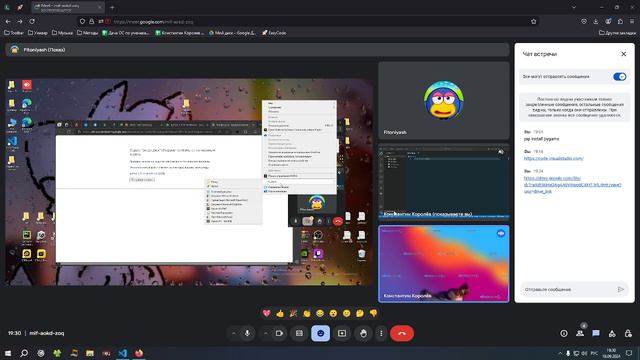Screen dimensions: 640x360
Task: Turn off the camera in Meet controls
Action: (279, 333)
